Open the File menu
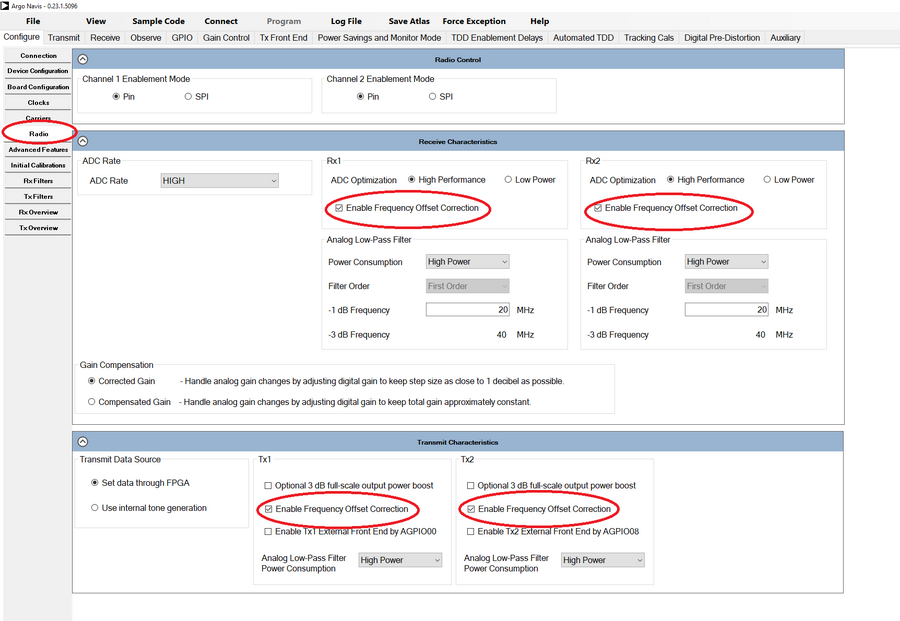 coord(32,21)
